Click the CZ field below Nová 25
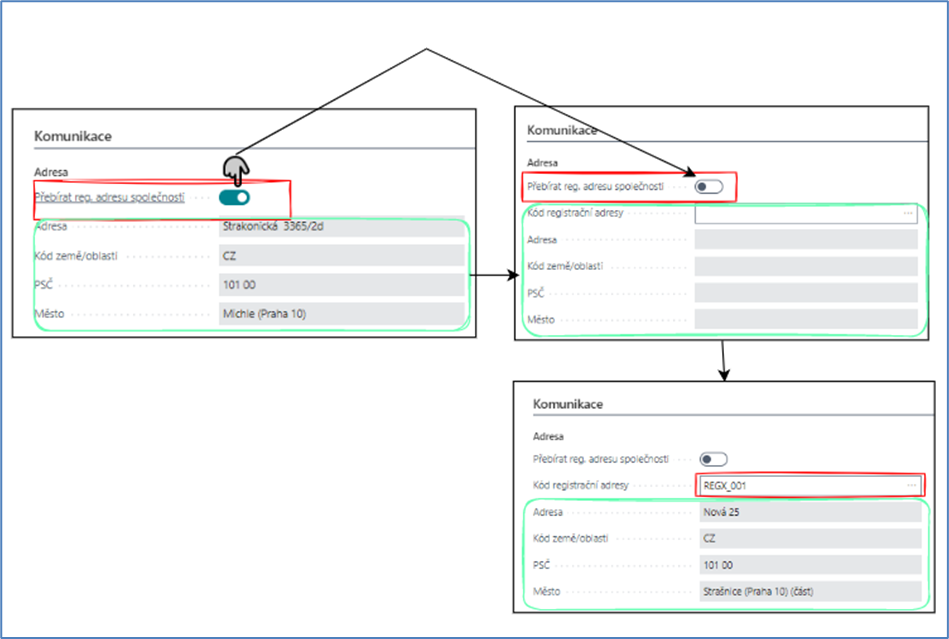Image resolution: width=949 pixels, height=639 pixels. click(808, 538)
